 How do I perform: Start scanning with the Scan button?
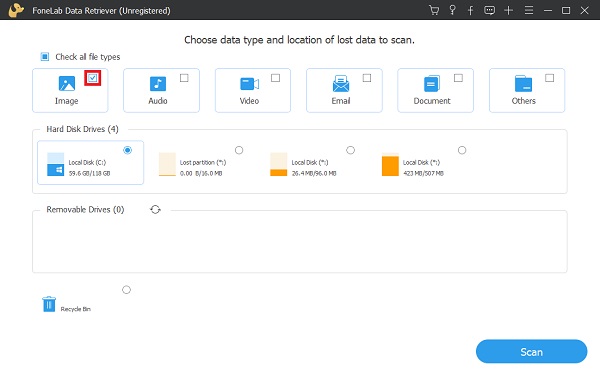click(532, 352)
